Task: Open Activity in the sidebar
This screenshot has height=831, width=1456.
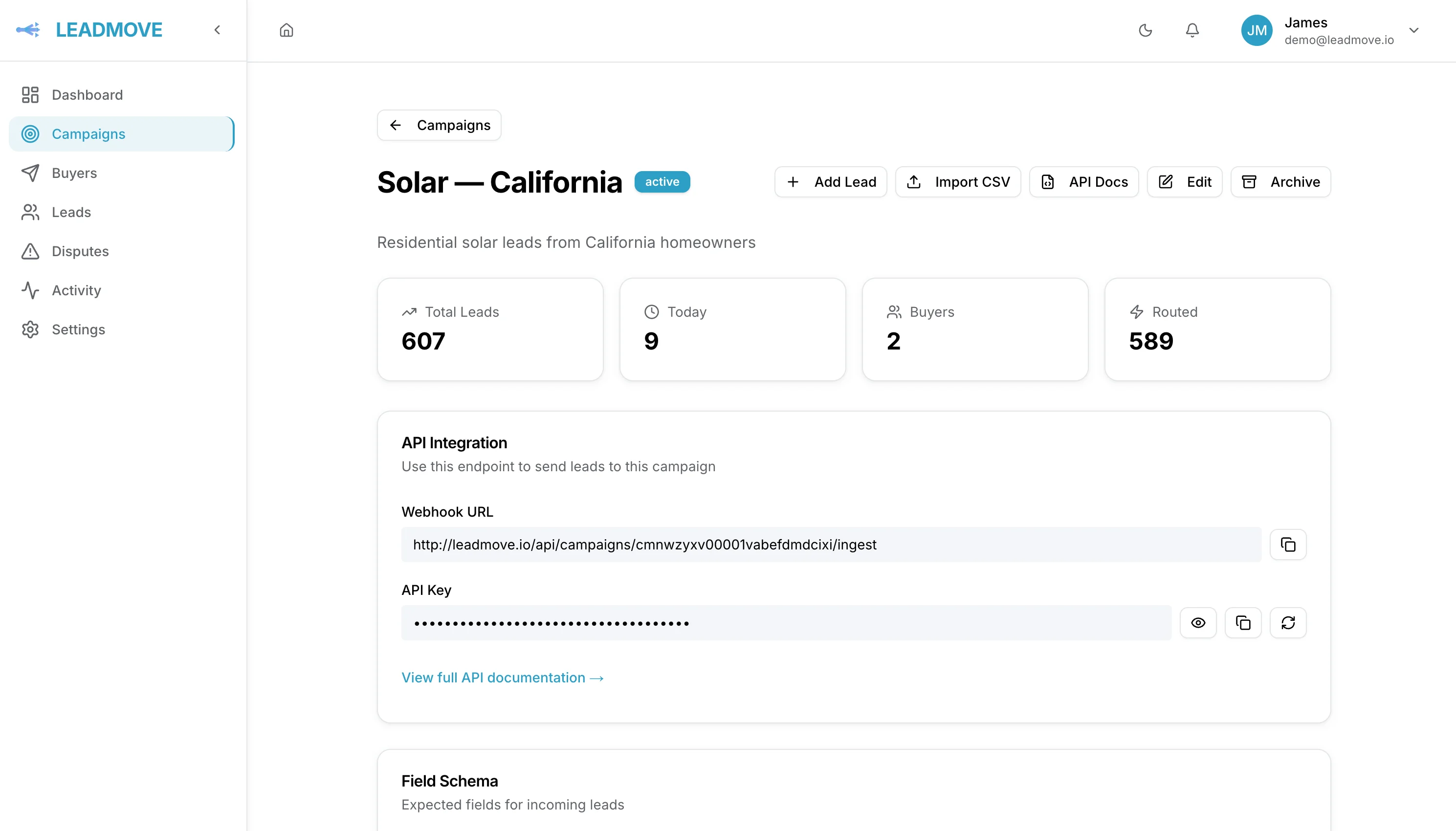Action: tap(122, 290)
